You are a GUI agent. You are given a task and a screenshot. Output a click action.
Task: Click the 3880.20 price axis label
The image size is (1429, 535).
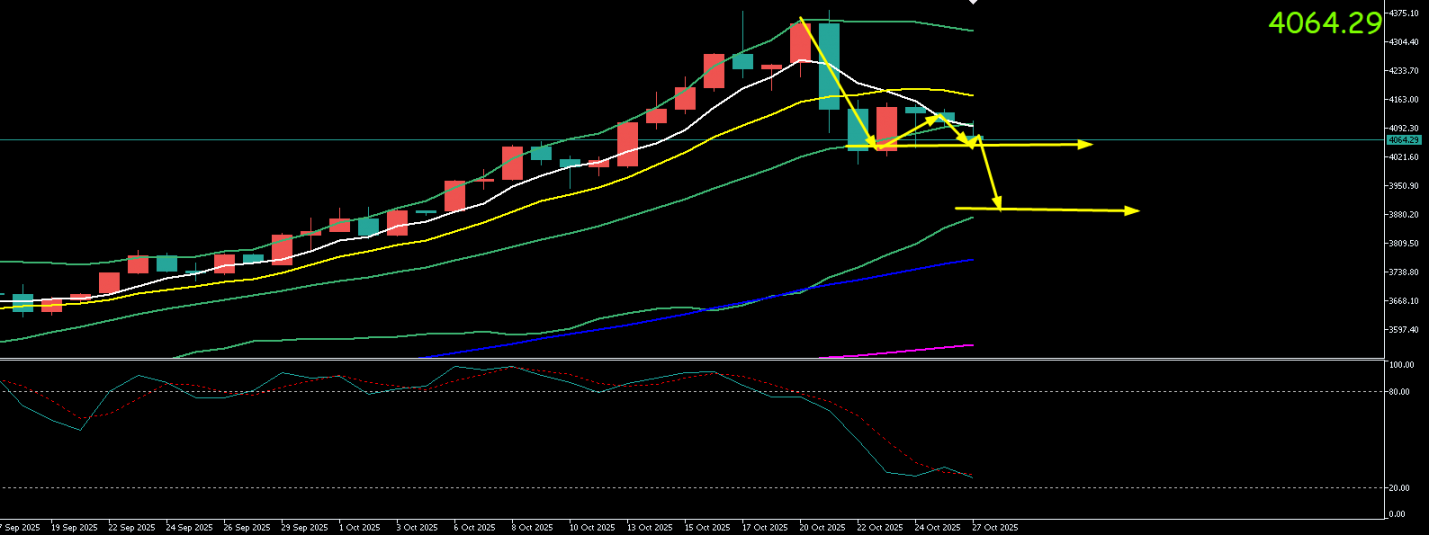point(1403,215)
